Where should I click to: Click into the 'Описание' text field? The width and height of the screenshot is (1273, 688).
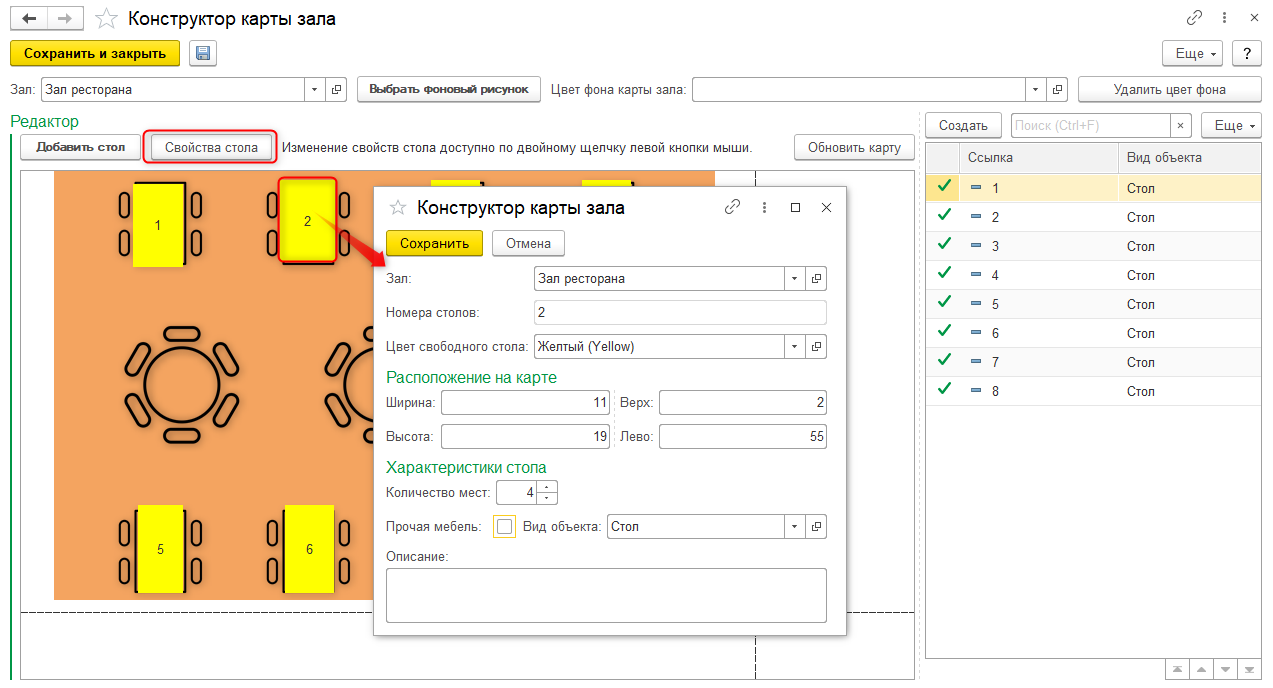pos(606,595)
